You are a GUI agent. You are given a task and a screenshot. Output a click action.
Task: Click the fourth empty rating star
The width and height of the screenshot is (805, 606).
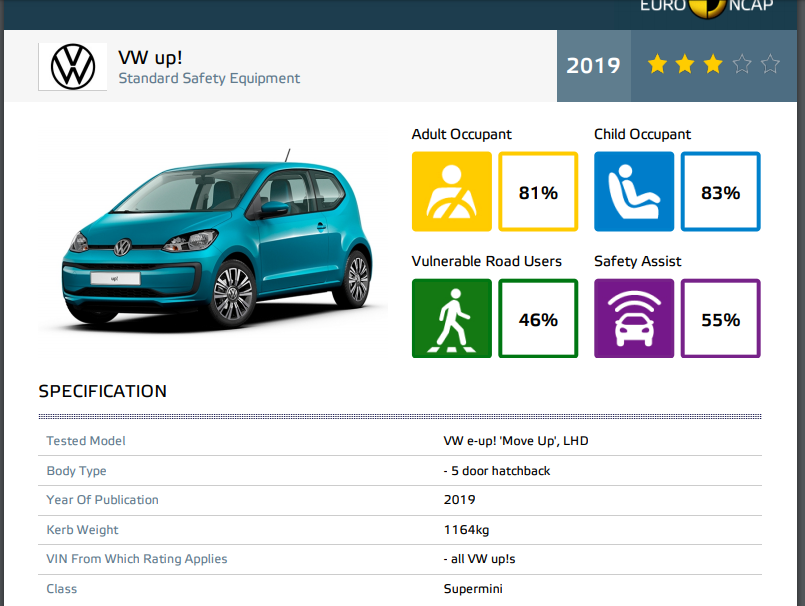tap(742, 65)
